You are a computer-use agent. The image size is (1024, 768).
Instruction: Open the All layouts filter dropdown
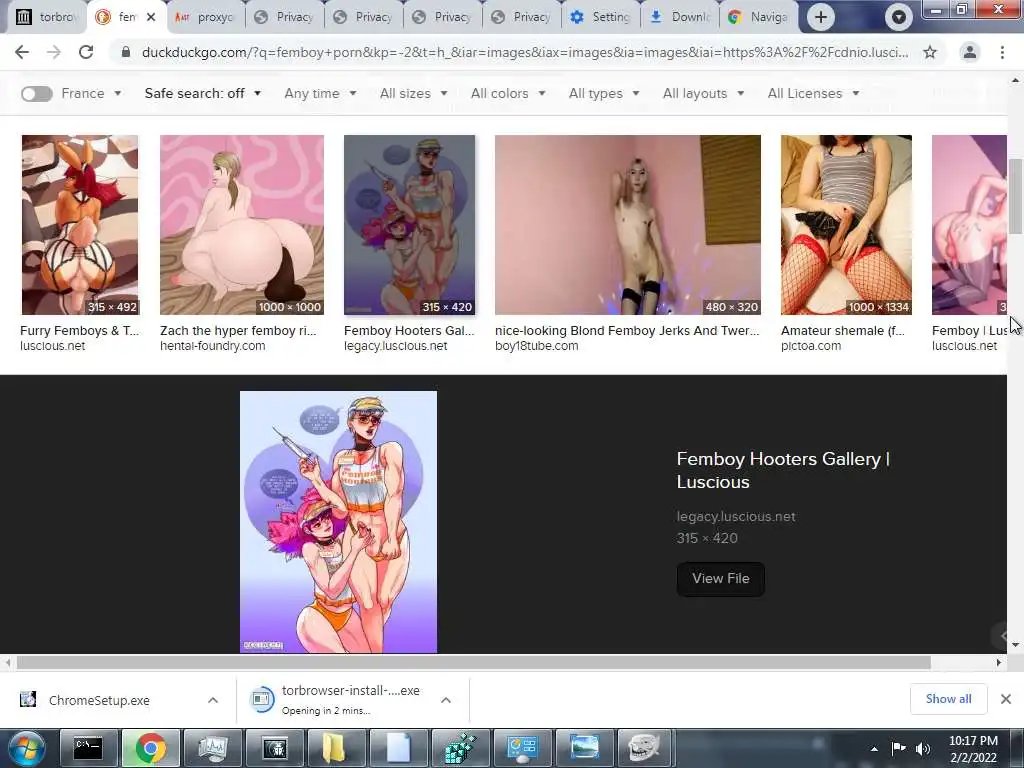(x=704, y=93)
